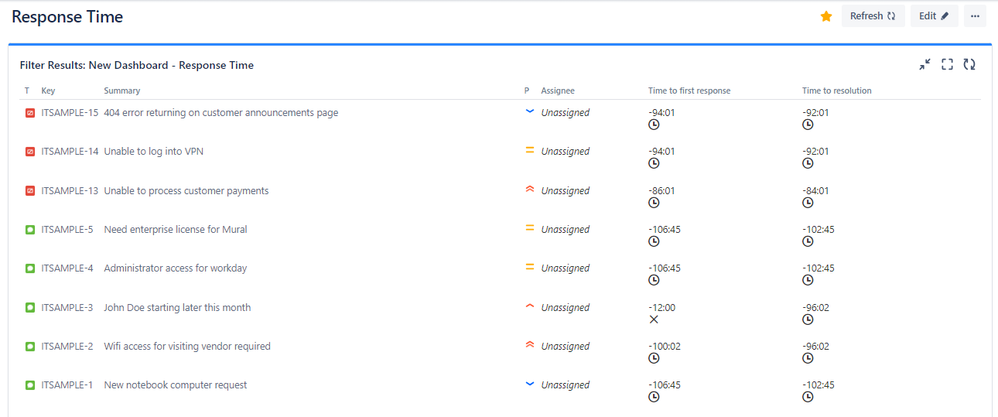Open 'Unable to log into VPN' summary
998x417 pixels.
point(153,152)
